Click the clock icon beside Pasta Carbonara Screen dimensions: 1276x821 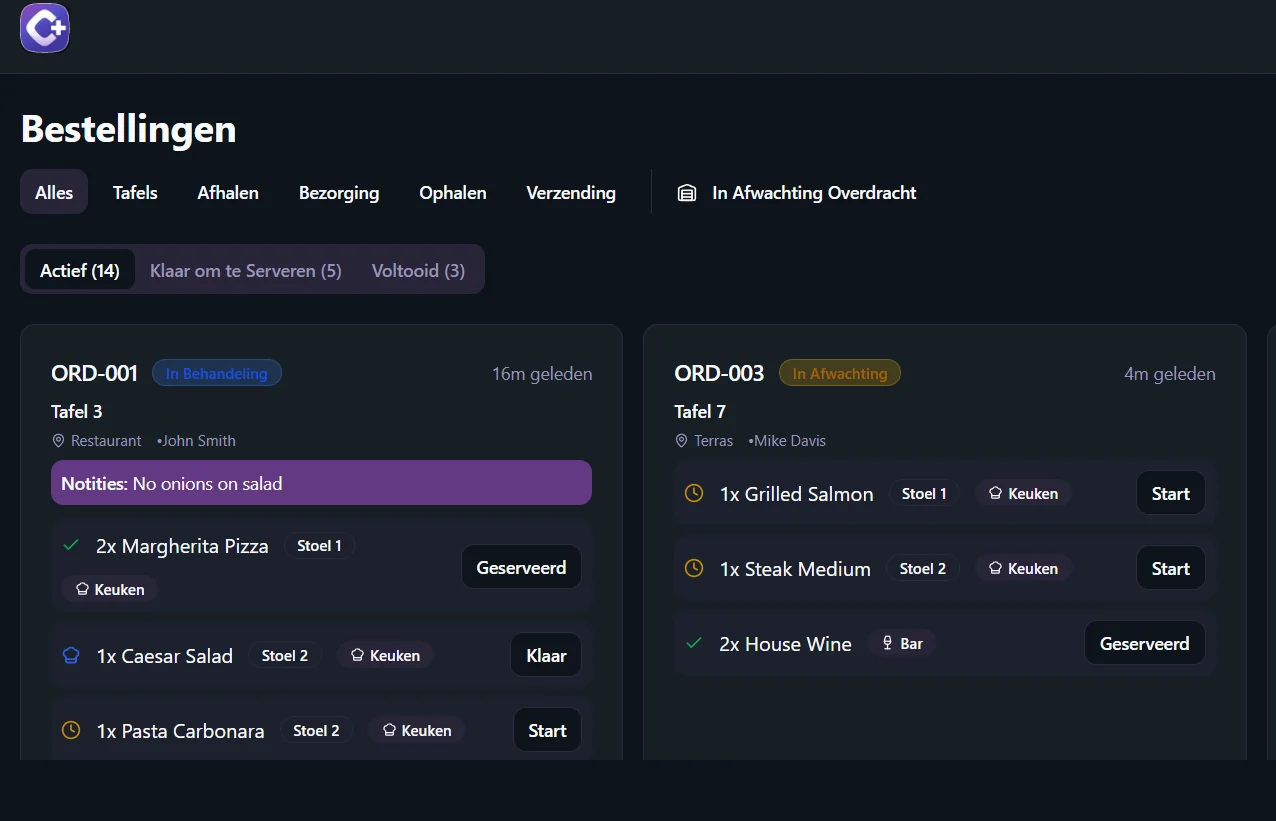click(x=71, y=730)
